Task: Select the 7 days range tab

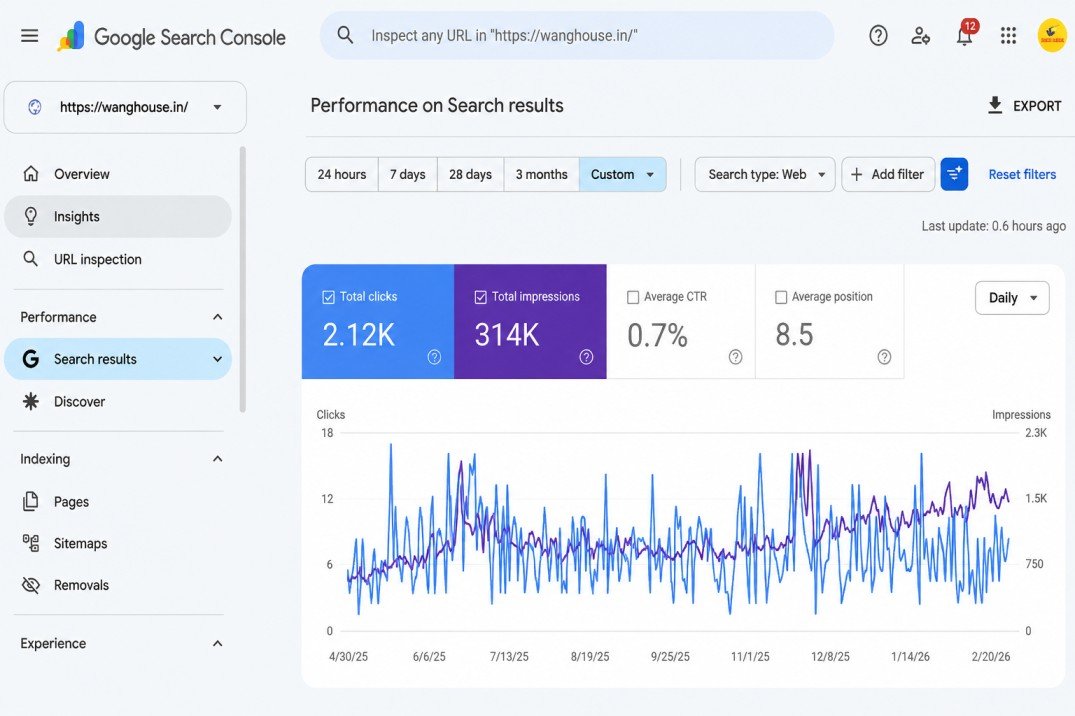Action: click(x=407, y=174)
